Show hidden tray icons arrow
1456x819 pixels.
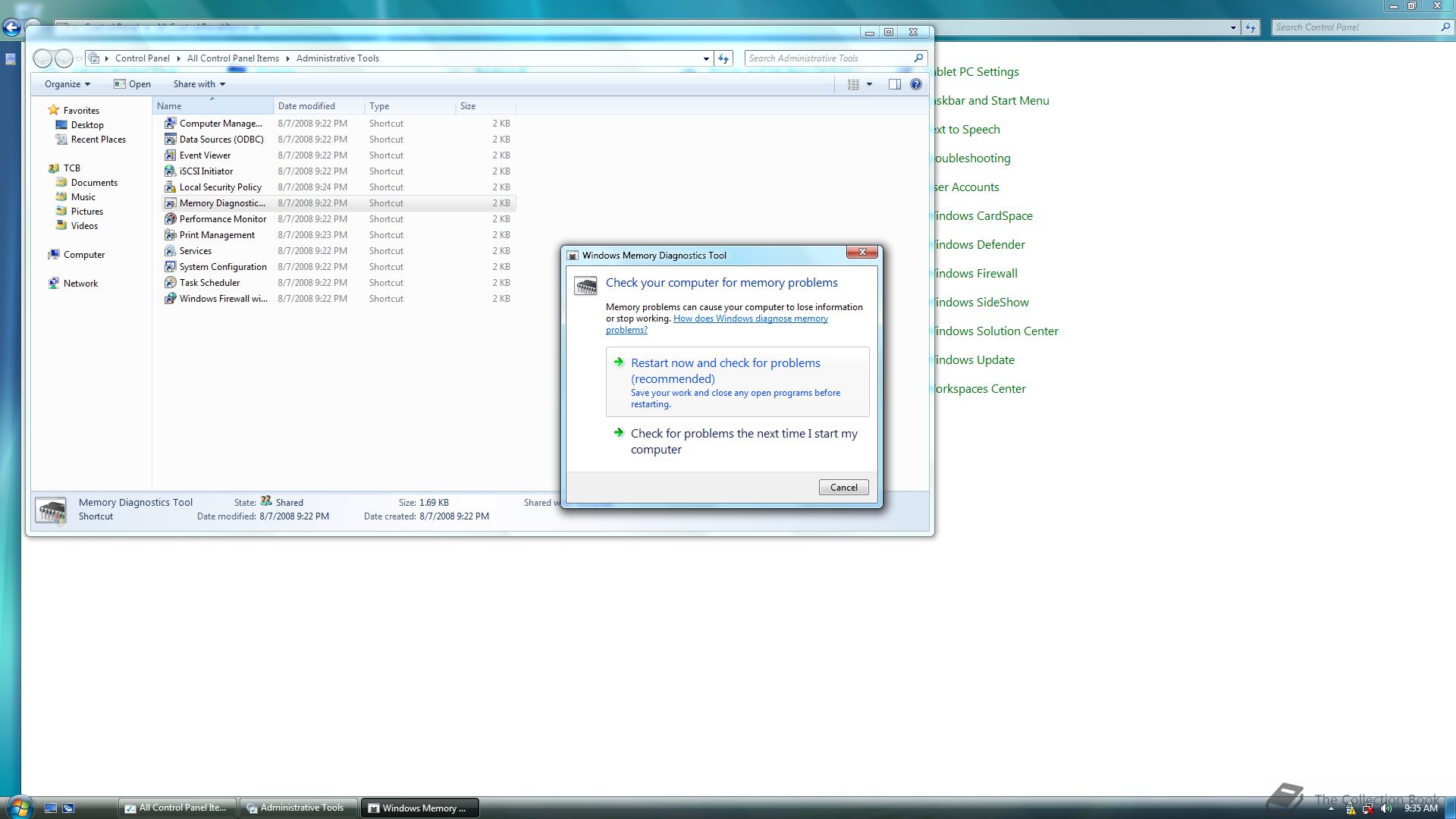(1331, 809)
